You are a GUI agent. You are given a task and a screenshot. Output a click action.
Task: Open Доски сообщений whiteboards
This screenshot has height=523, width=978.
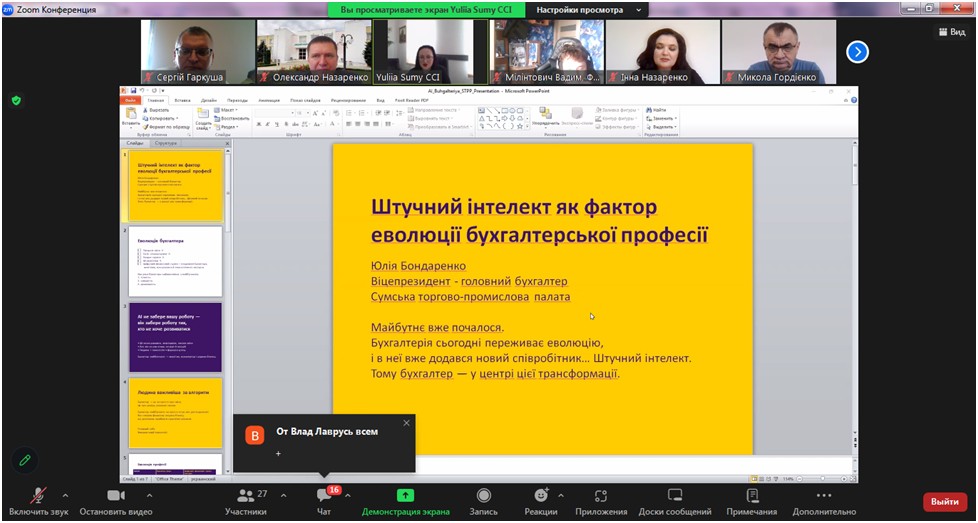pyautogui.click(x=675, y=496)
